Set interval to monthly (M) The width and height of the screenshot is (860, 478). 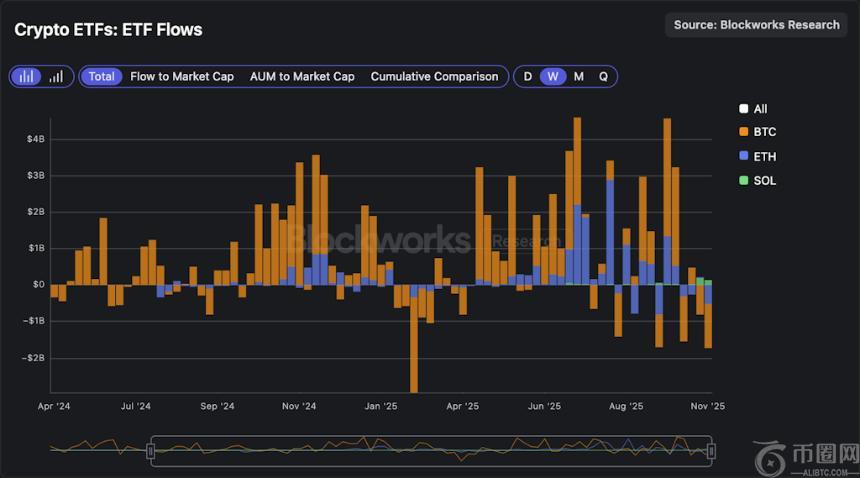point(578,76)
